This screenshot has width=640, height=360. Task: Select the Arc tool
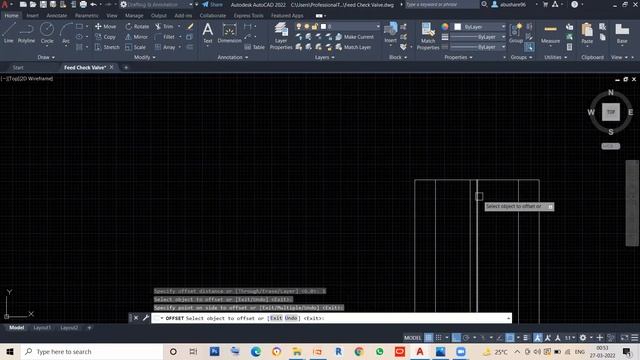point(66,33)
